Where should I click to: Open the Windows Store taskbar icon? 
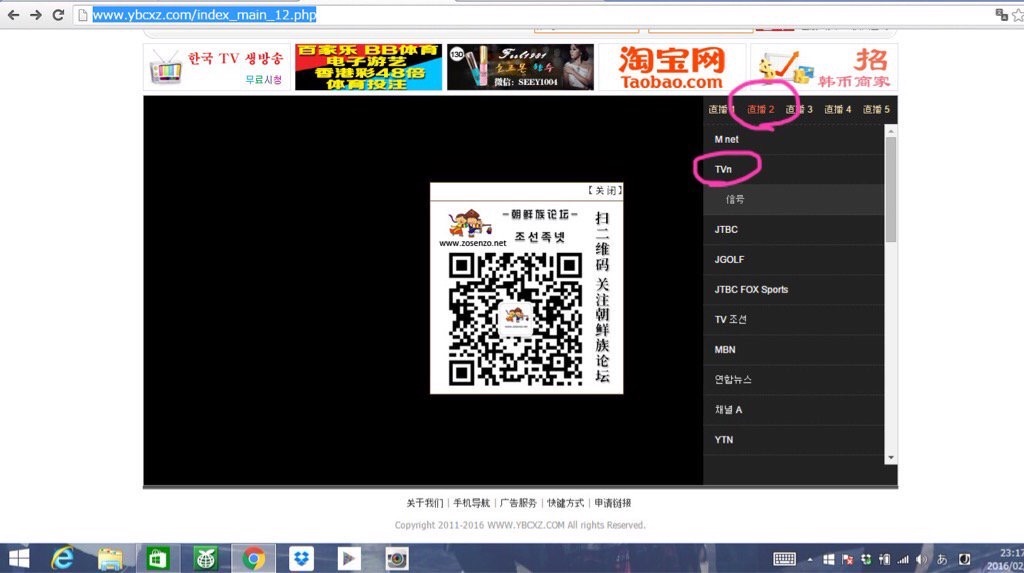pos(157,559)
